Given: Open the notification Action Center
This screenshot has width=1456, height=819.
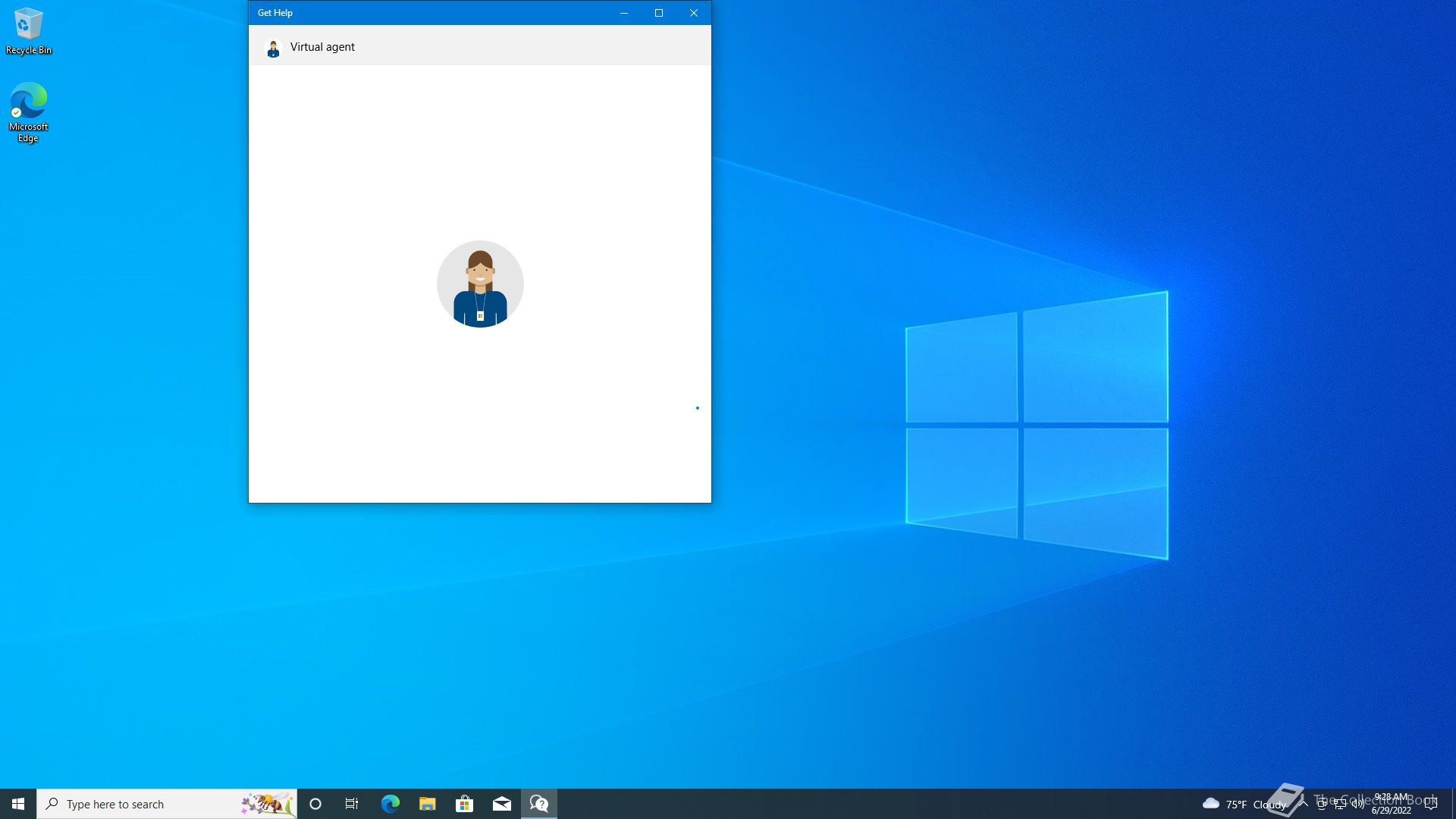Looking at the screenshot, I should point(1431,804).
